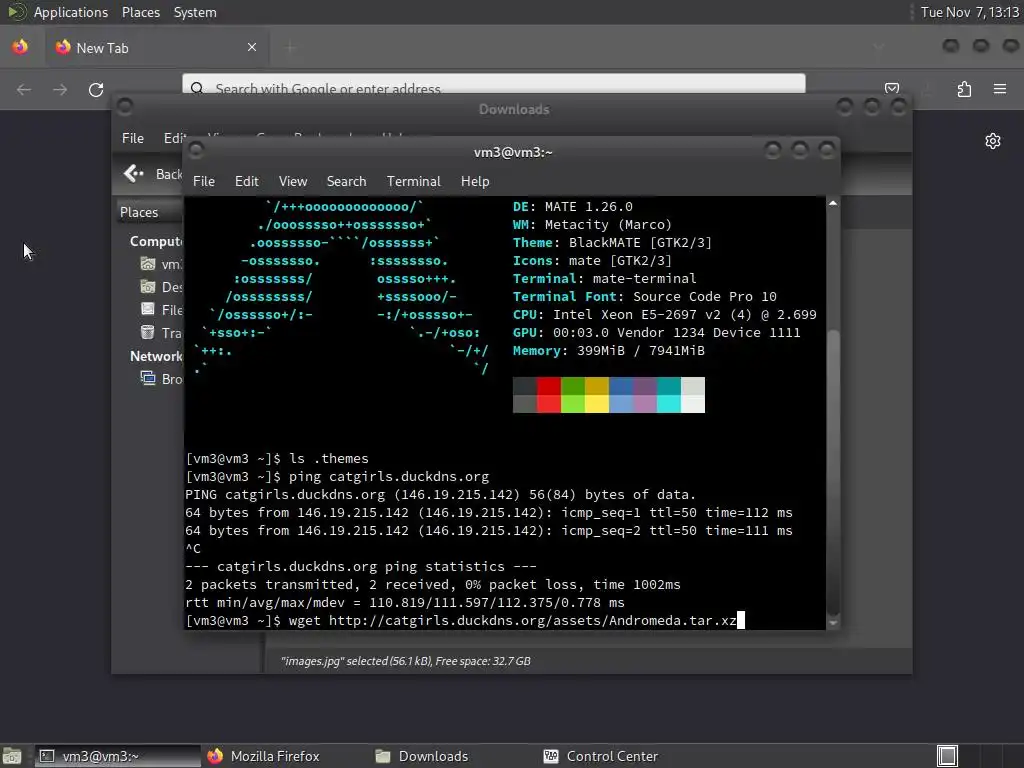1024x768 pixels.
Task: Click Firefox forward arrow button
Action: (59, 89)
